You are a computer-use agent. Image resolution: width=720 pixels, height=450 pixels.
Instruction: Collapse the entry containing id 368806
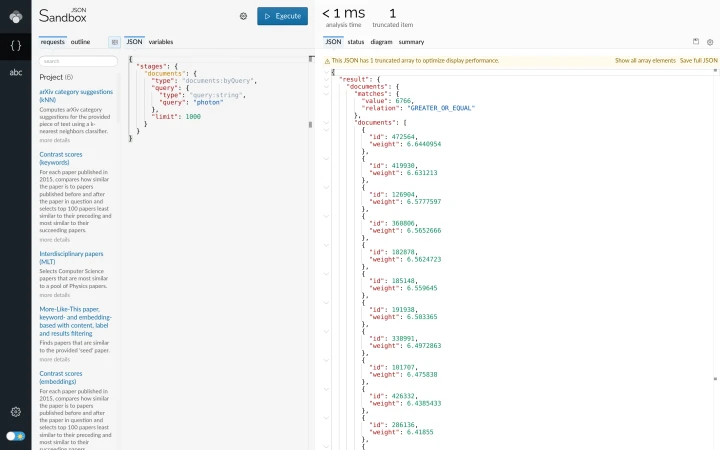pyautogui.click(x=326, y=216)
